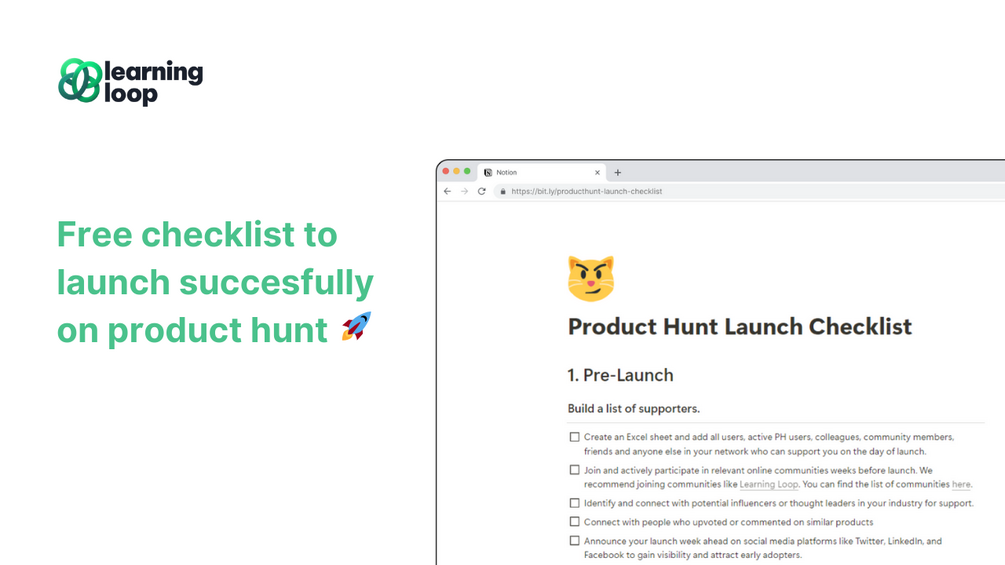Click the browser back arrow
Viewport: 1005px width, 565px height.
point(447,192)
